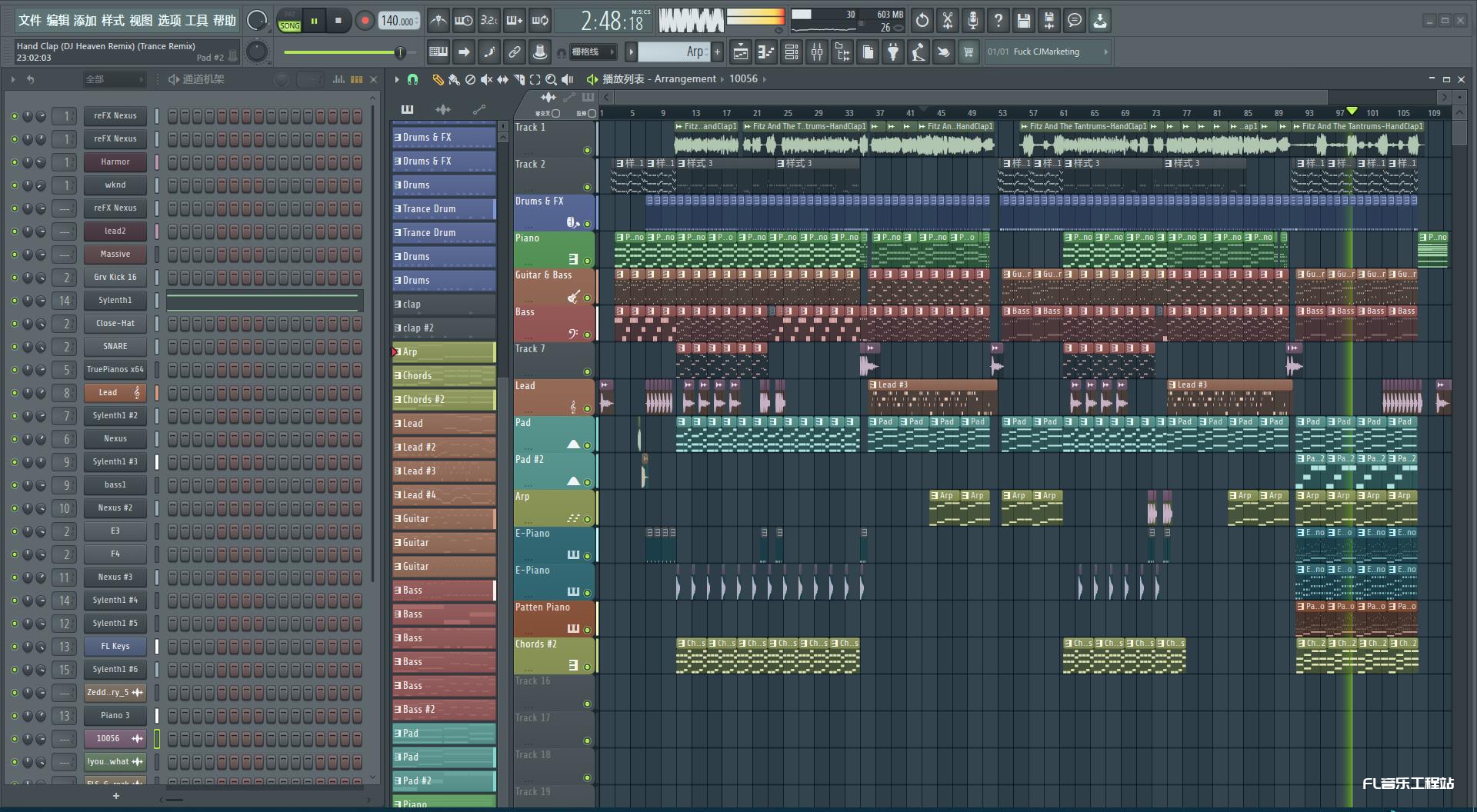1477x812 pixels.
Task: Click the refX Nexus channel button in row one
Action: point(115,116)
